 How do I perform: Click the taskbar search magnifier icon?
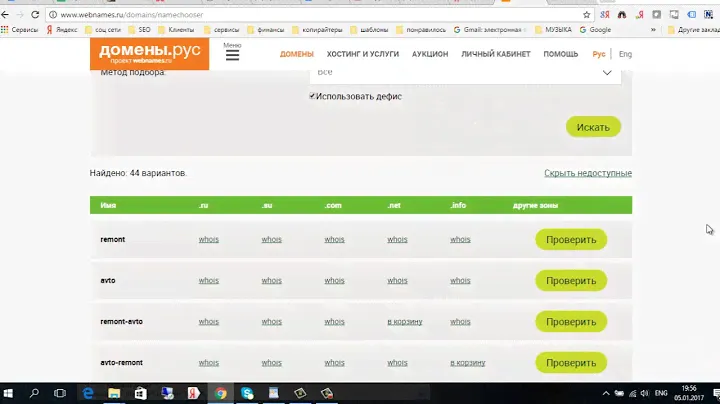point(35,393)
